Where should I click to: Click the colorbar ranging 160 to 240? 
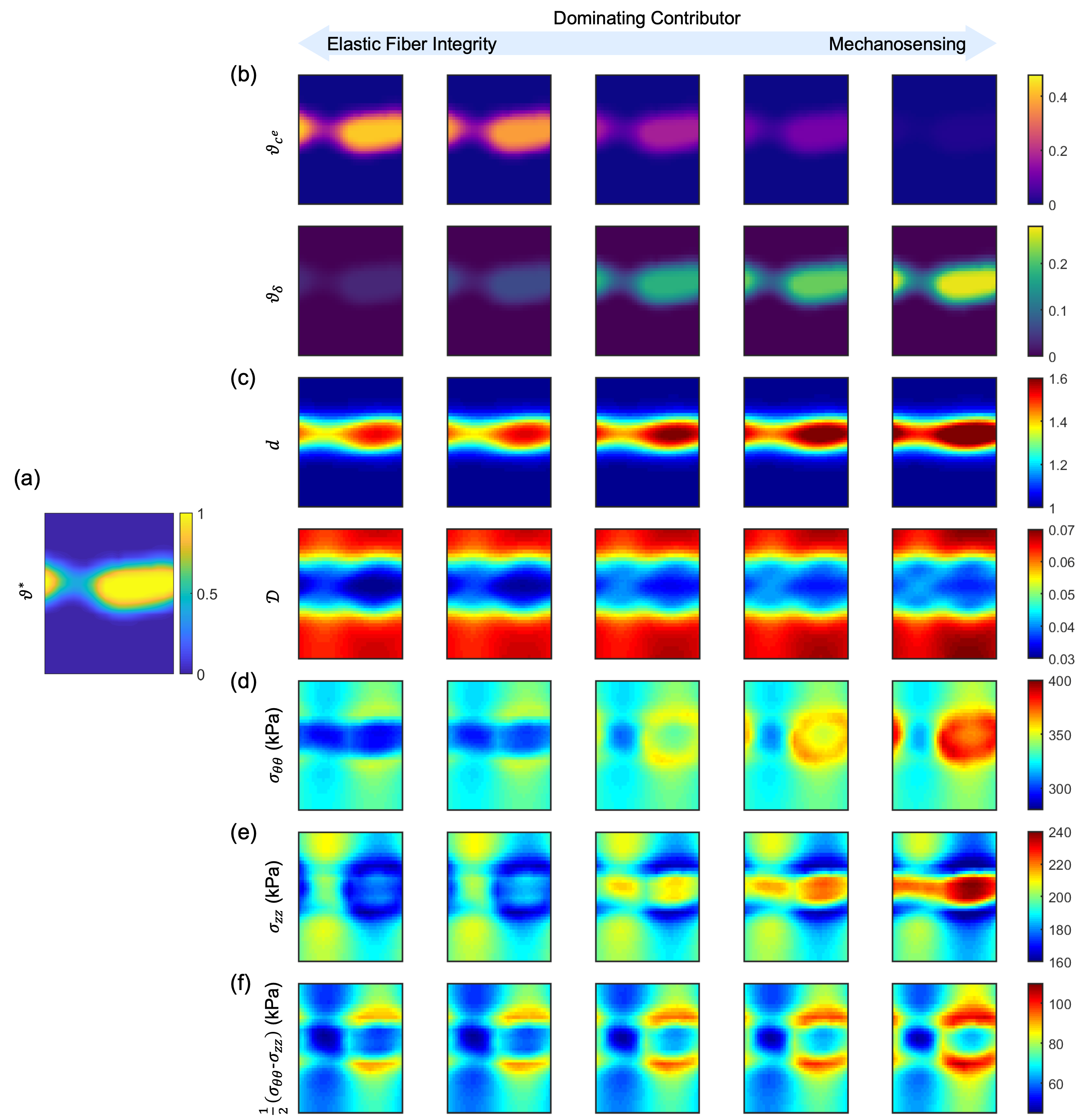1035,897
